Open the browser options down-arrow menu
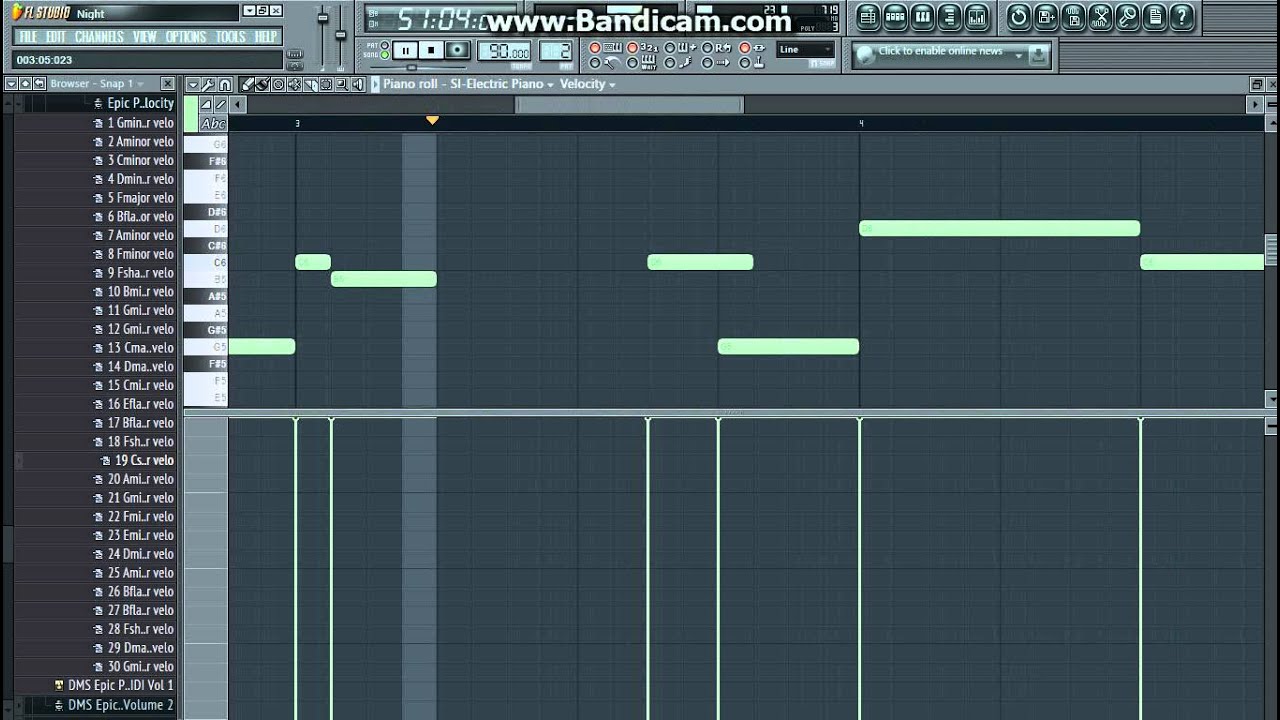The width and height of the screenshot is (1280, 720). pos(11,84)
